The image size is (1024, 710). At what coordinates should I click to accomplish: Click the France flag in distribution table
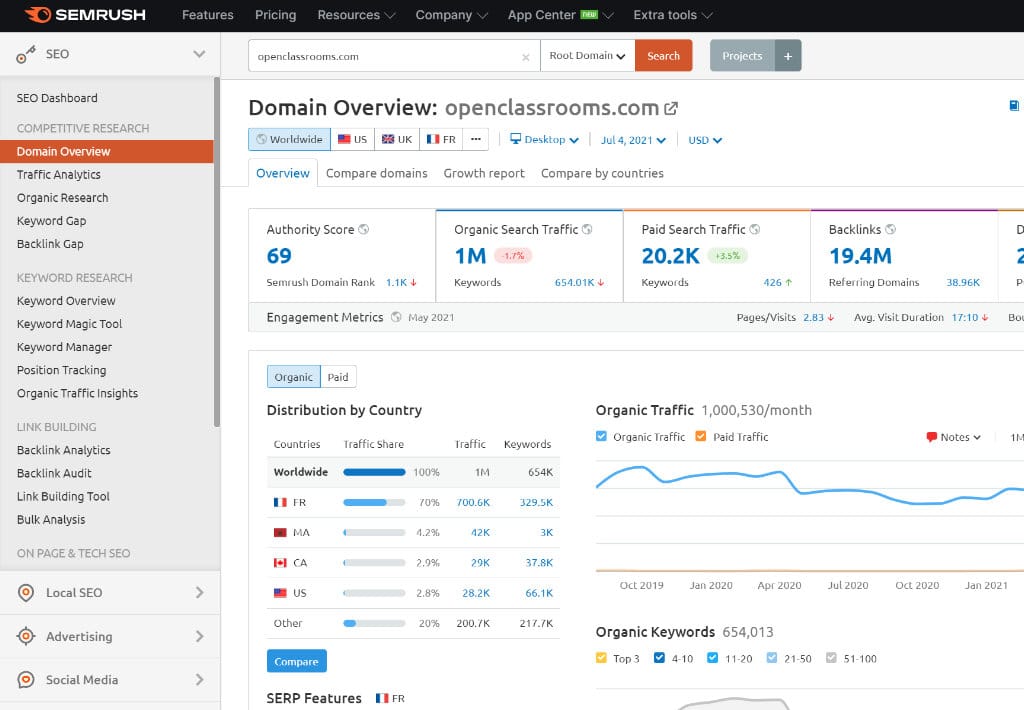(x=280, y=502)
